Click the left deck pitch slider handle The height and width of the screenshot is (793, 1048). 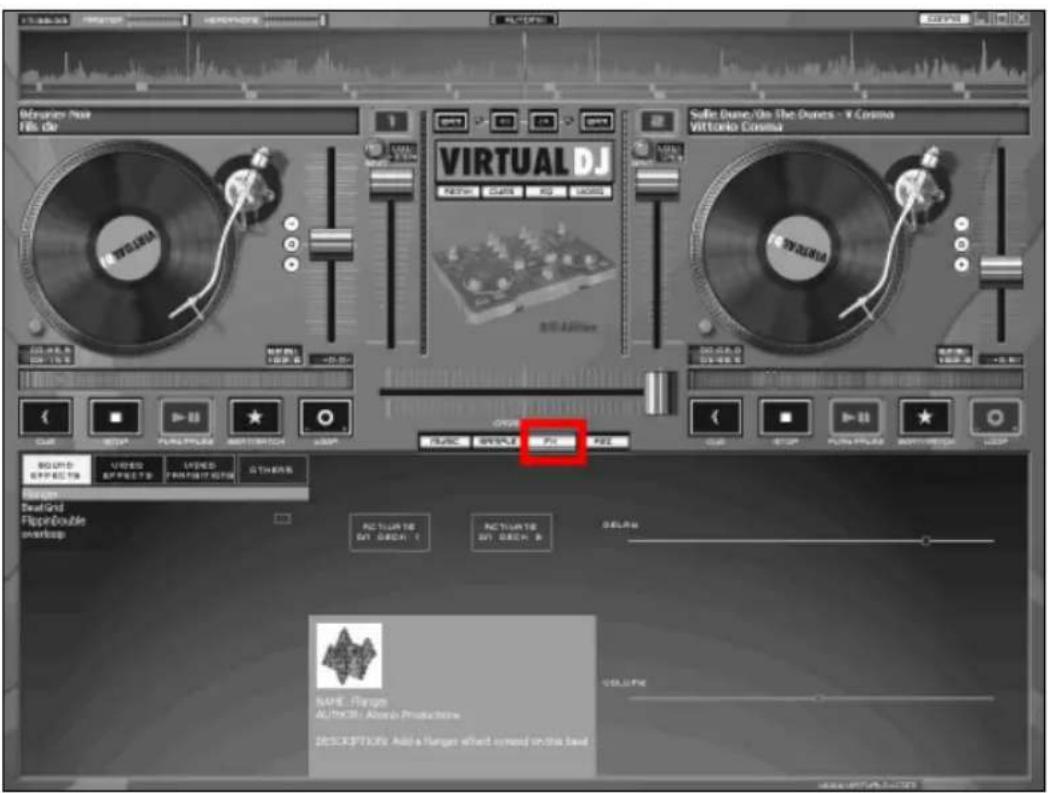tap(331, 245)
